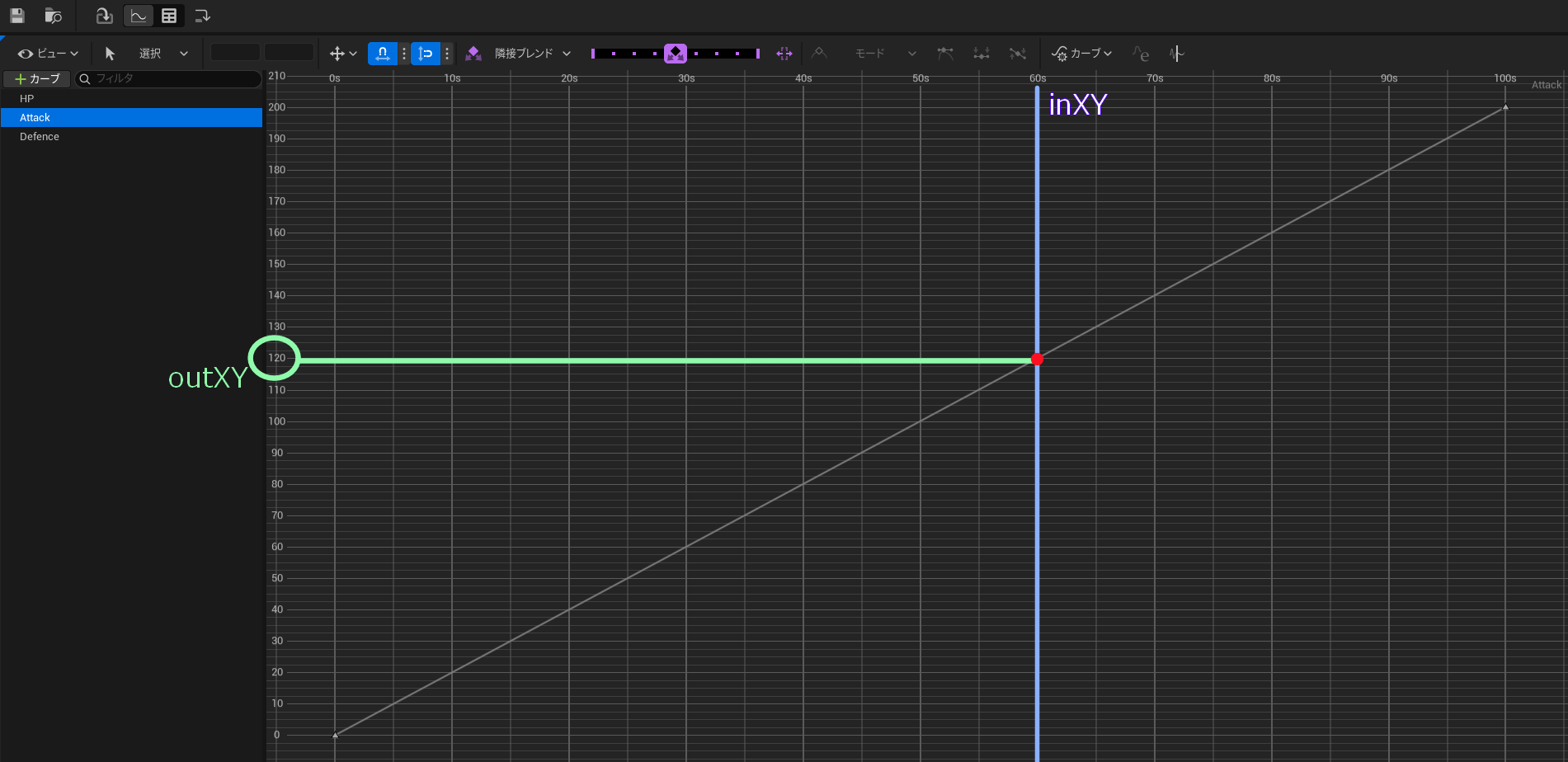Image resolution: width=1568 pixels, height=762 pixels.
Task: Open time snapping options menu
Action: 404,54
